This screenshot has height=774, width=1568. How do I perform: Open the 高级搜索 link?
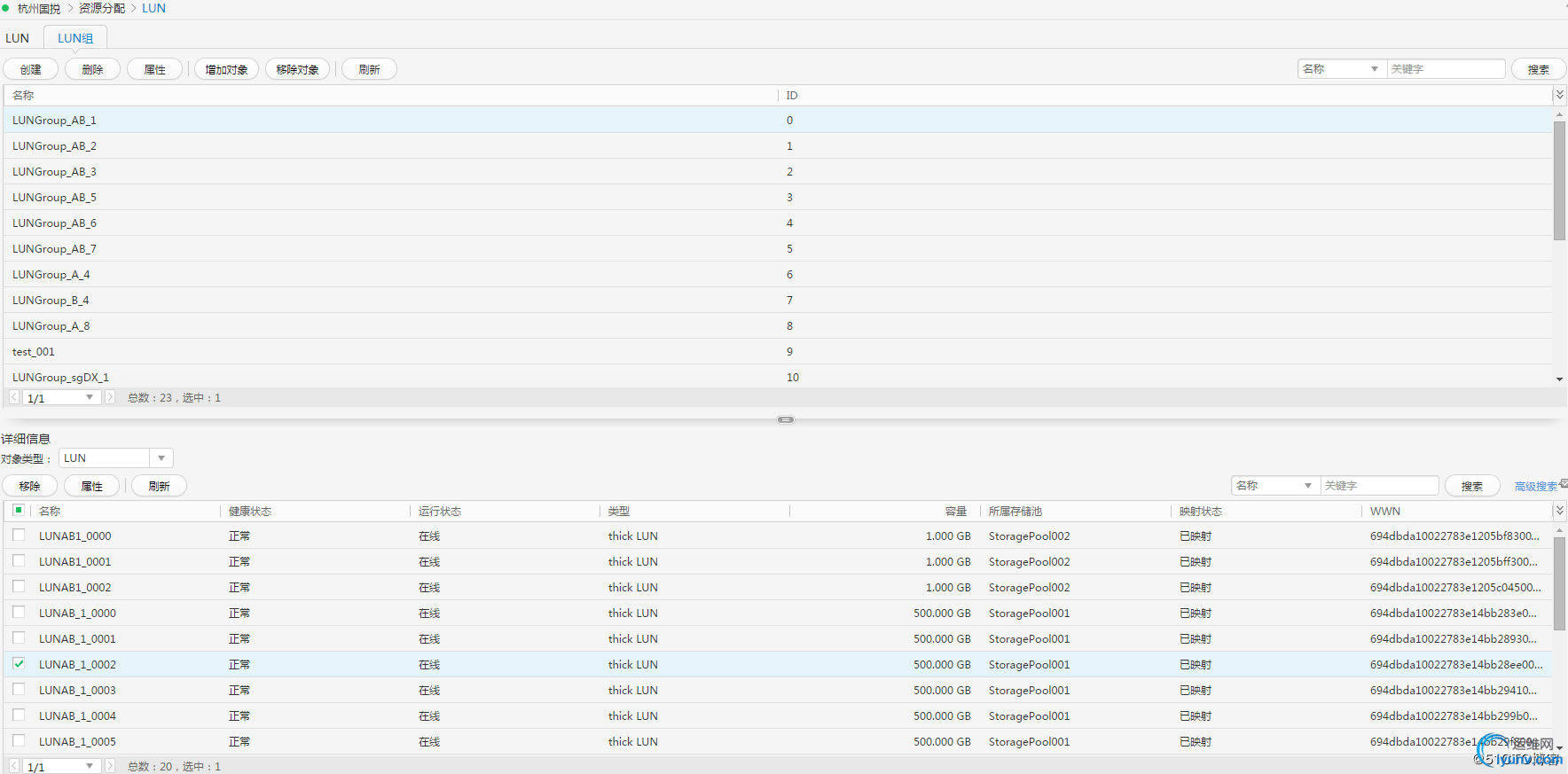(1536, 486)
